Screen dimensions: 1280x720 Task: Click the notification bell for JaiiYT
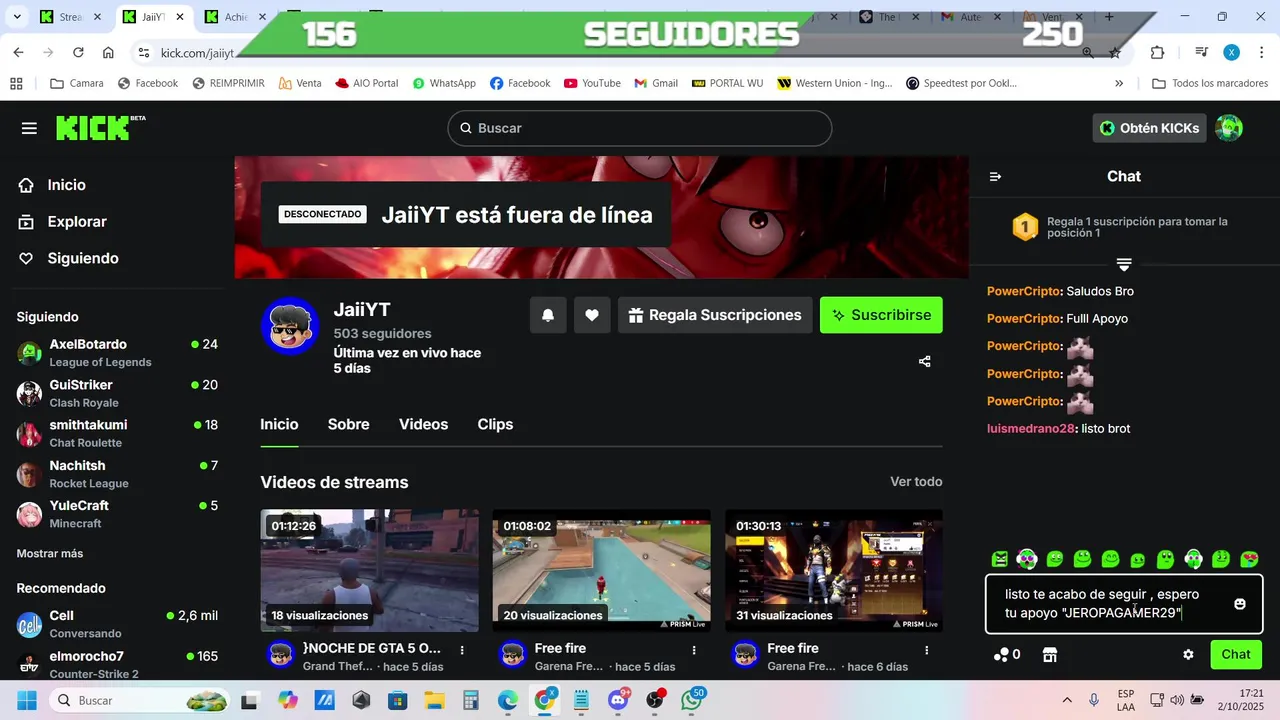[x=548, y=315]
